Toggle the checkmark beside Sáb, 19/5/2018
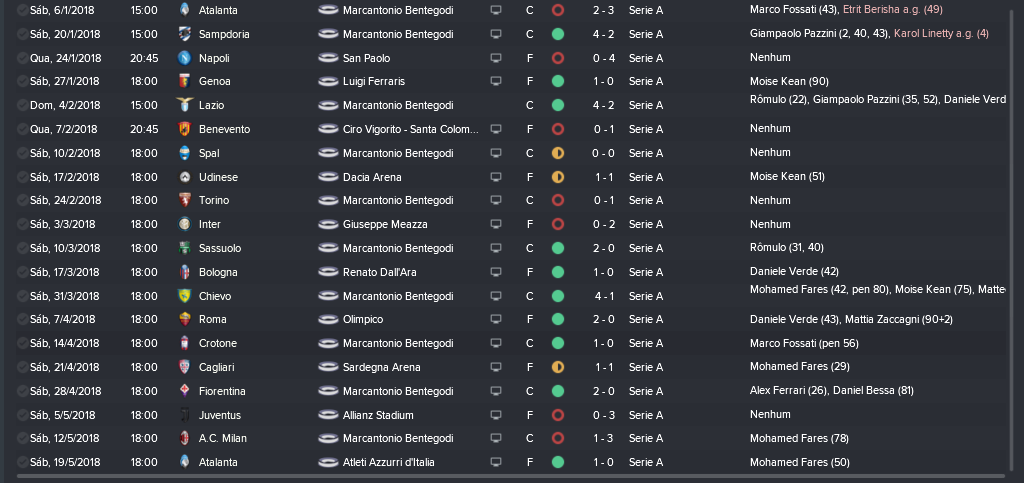The height and width of the screenshot is (483, 1024). [x=23, y=462]
